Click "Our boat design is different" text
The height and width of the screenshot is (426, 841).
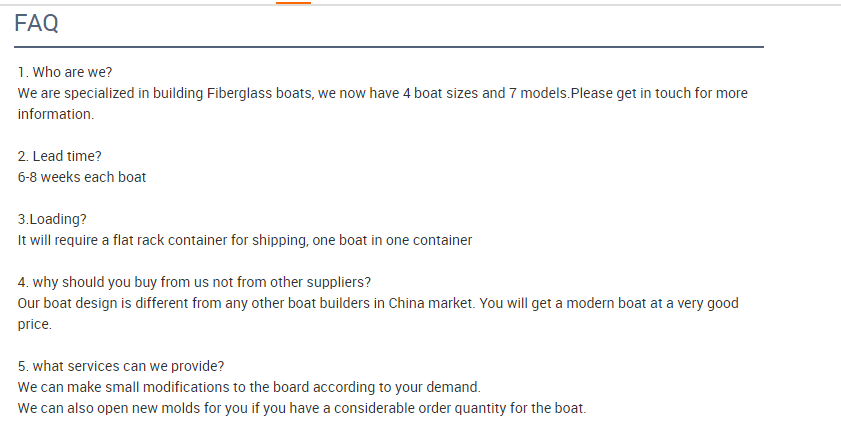105,303
